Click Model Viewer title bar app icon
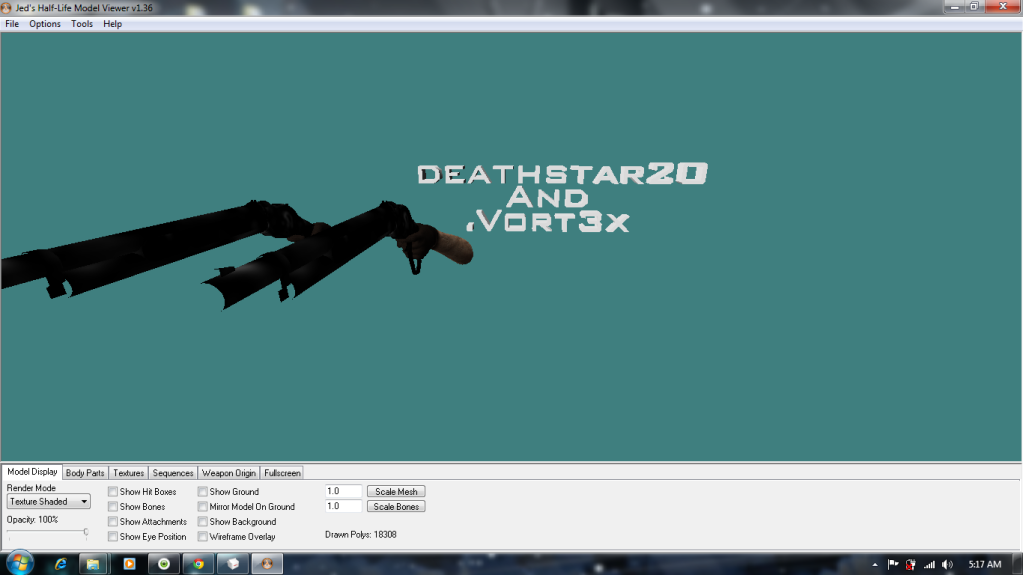1023x575 pixels. [7, 8]
